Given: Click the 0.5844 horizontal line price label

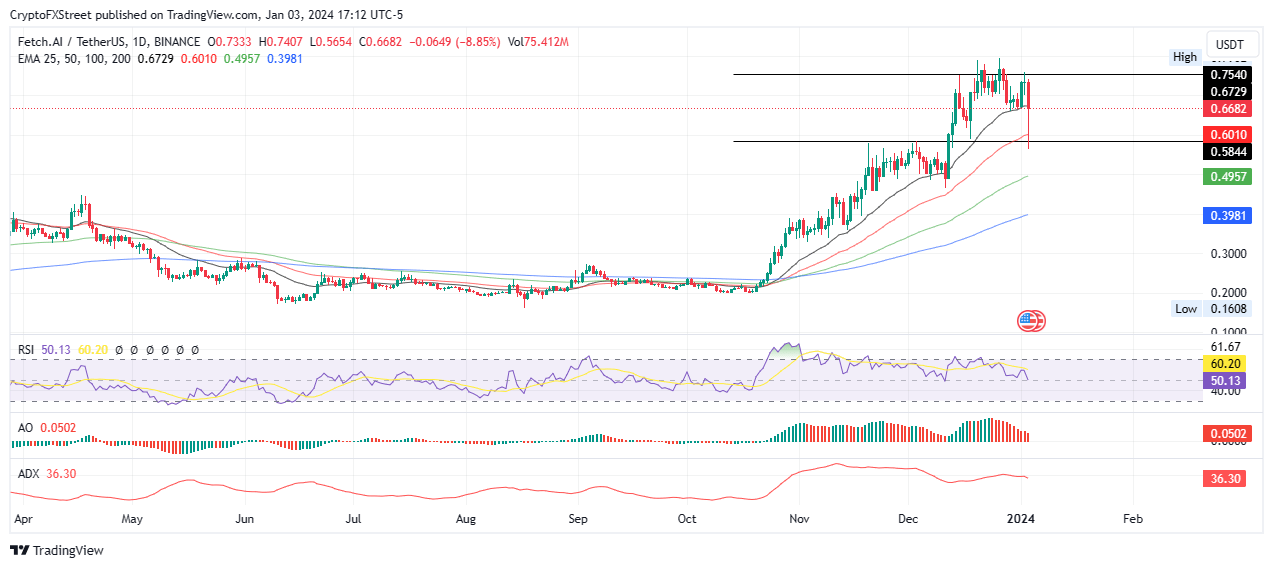Looking at the screenshot, I should [x=1228, y=151].
